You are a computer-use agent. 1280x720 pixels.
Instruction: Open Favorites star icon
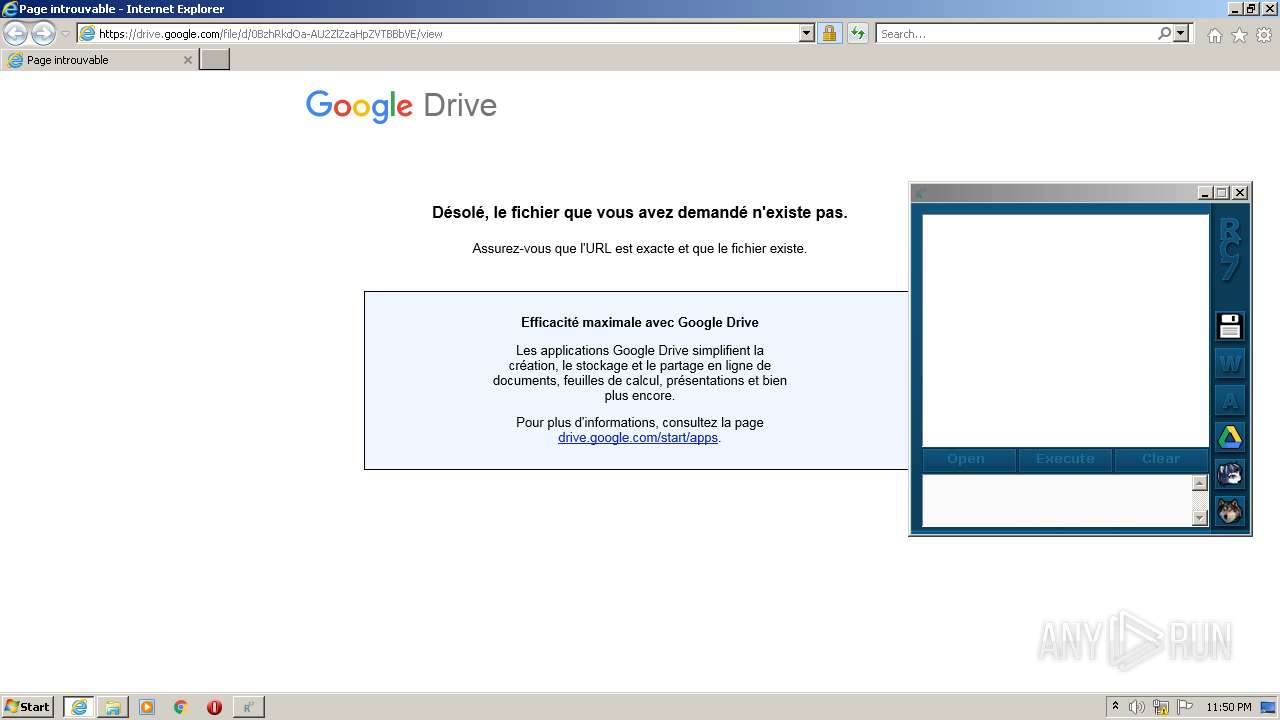click(x=1239, y=35)
